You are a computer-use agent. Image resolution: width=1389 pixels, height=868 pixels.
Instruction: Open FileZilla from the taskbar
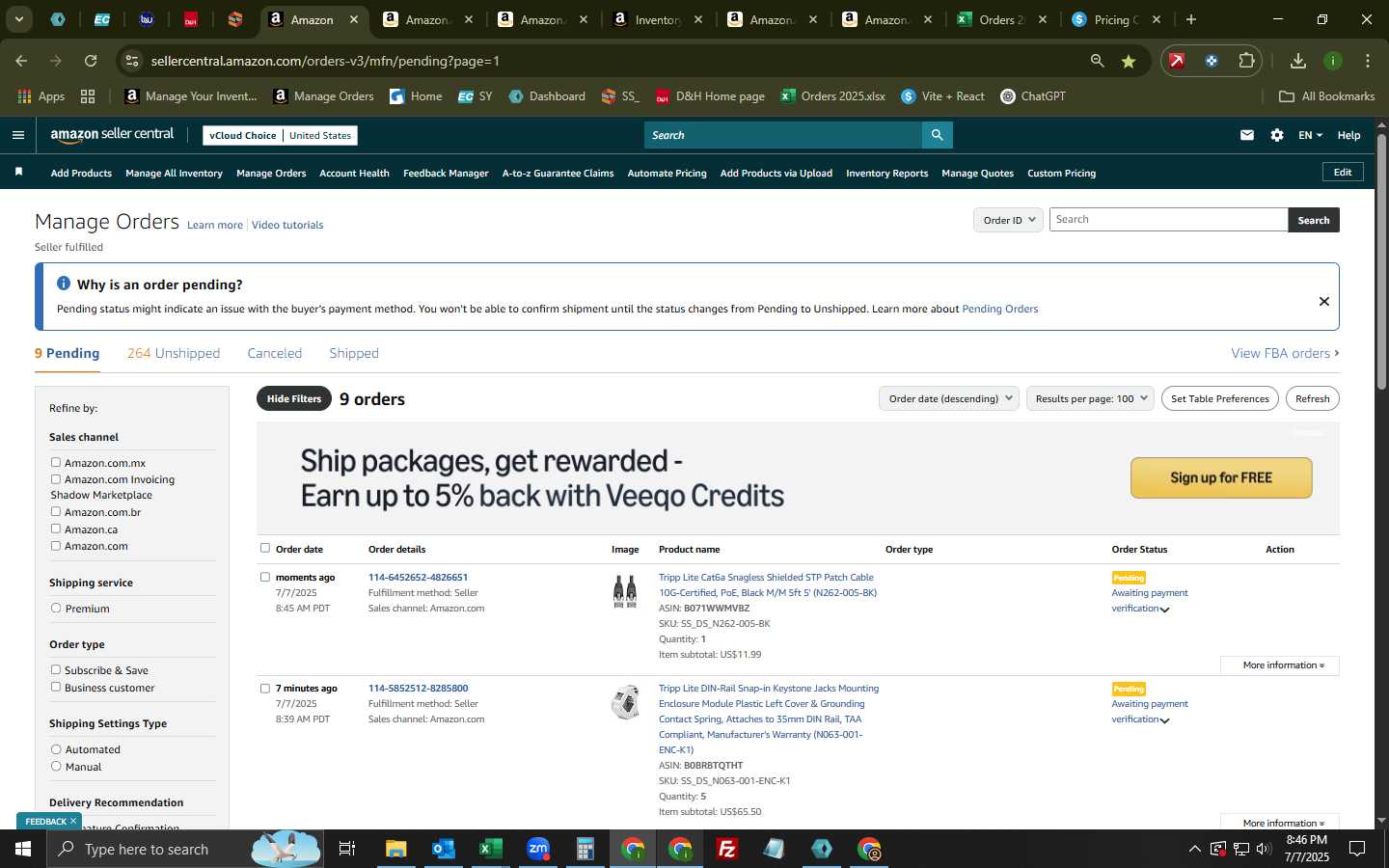tap(727, 849)
